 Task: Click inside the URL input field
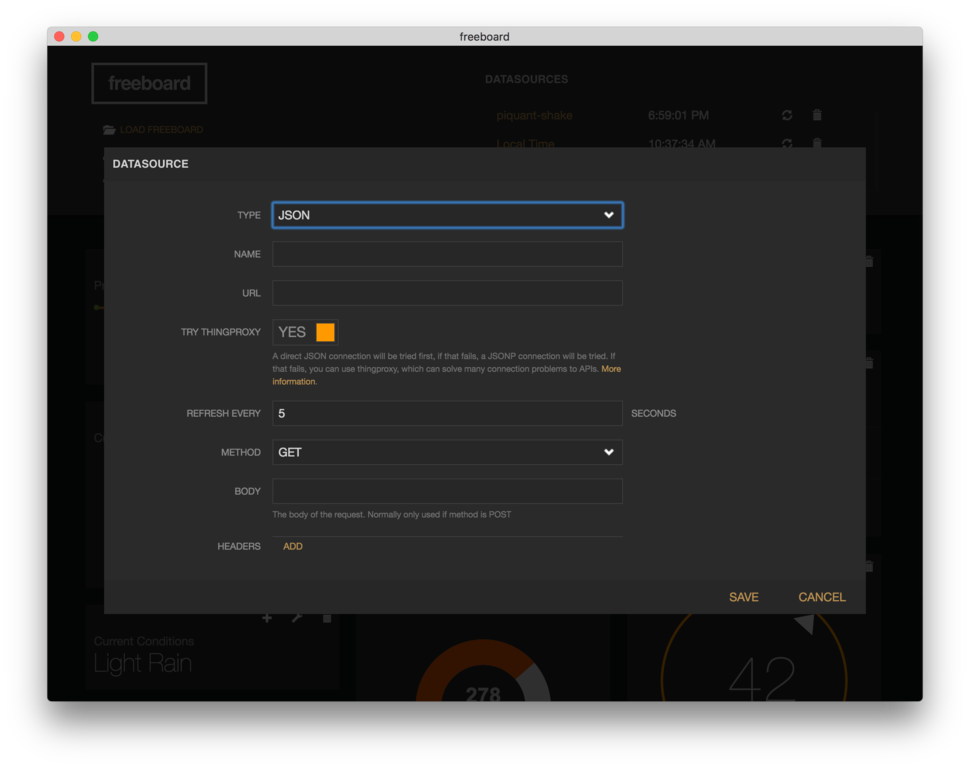(x=447, y=292)
